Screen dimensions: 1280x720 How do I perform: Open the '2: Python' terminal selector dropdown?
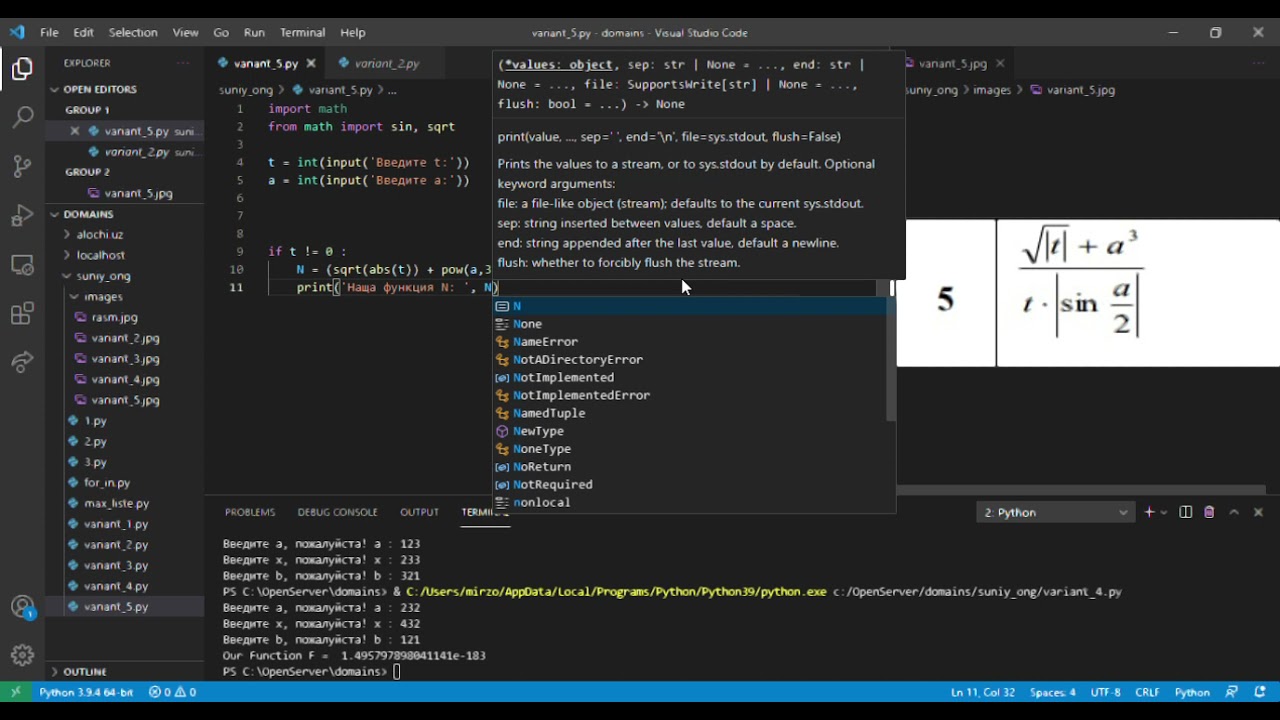1055,512
